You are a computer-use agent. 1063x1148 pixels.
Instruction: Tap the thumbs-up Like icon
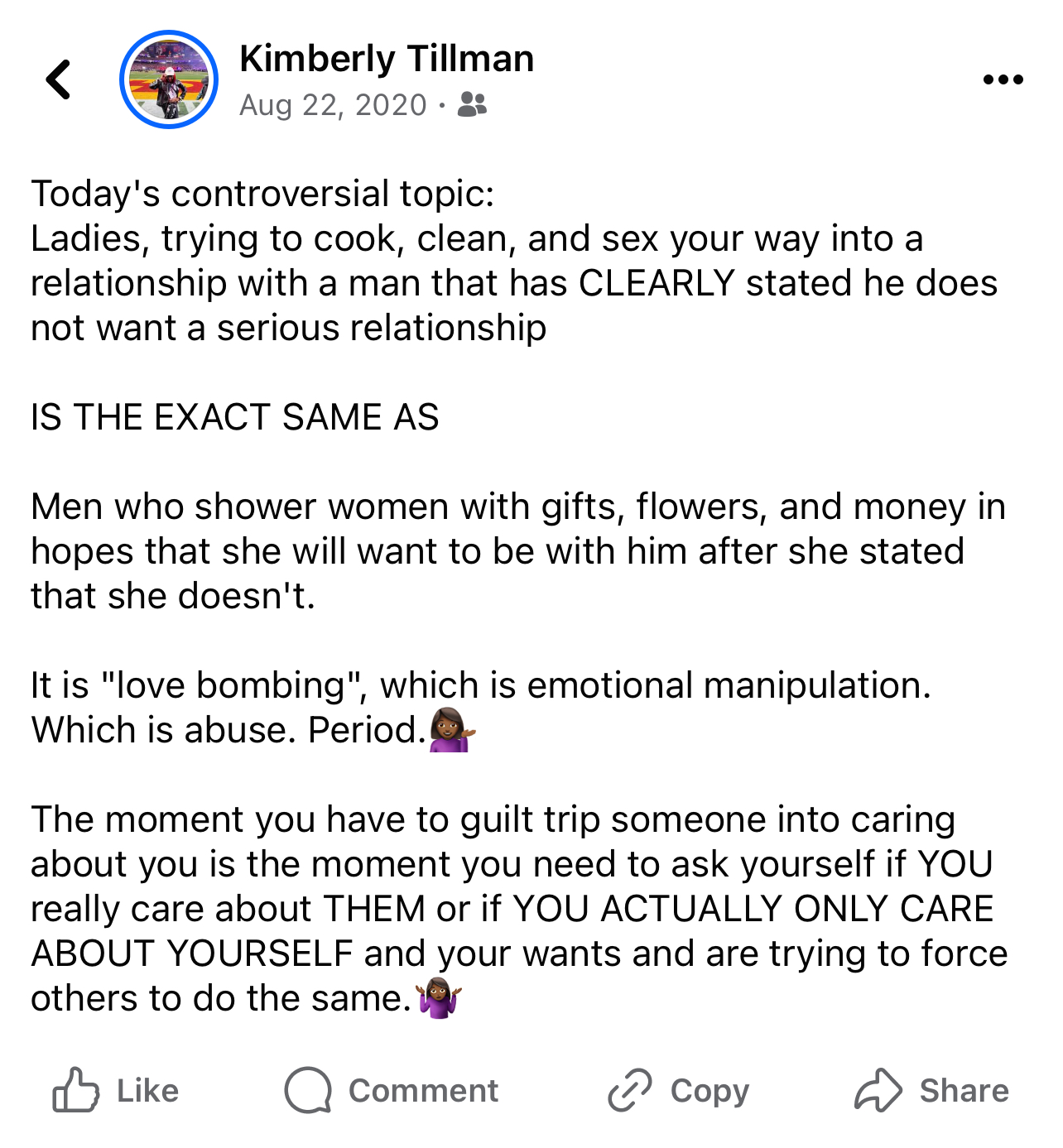pyautogui.click(x=76, y=1089)
